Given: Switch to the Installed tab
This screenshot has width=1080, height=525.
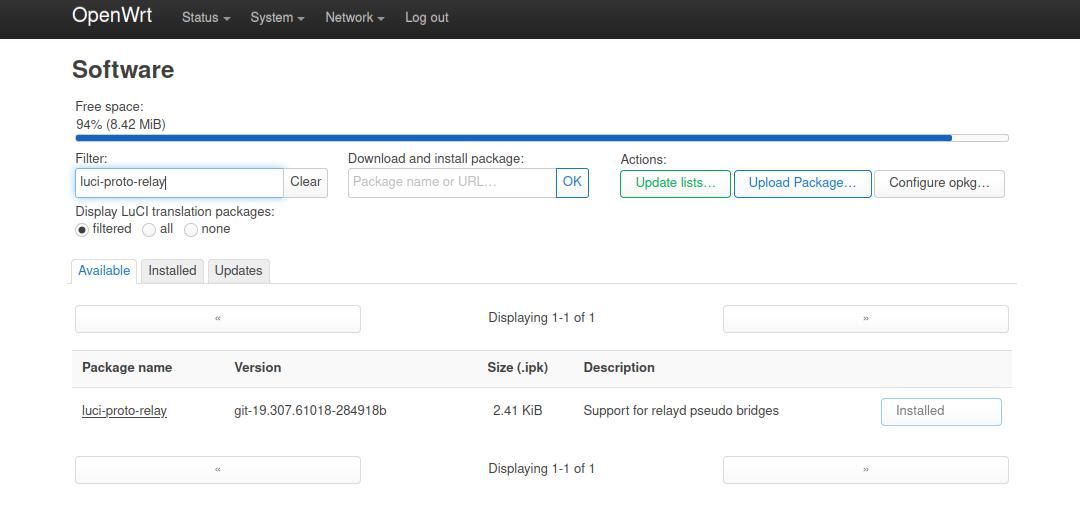Looking at the screenshot, I should click(x=172, y=271).
